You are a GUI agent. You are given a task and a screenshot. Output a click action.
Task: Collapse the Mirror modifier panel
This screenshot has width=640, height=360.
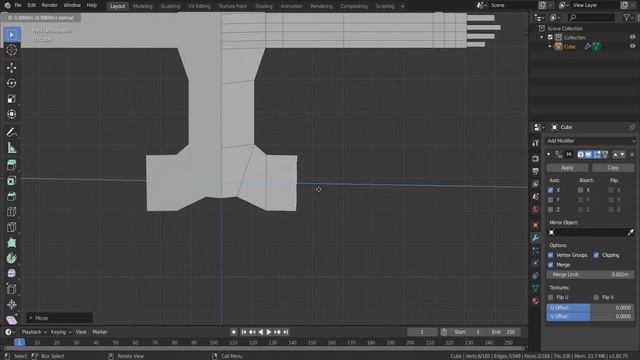(549, 154)
